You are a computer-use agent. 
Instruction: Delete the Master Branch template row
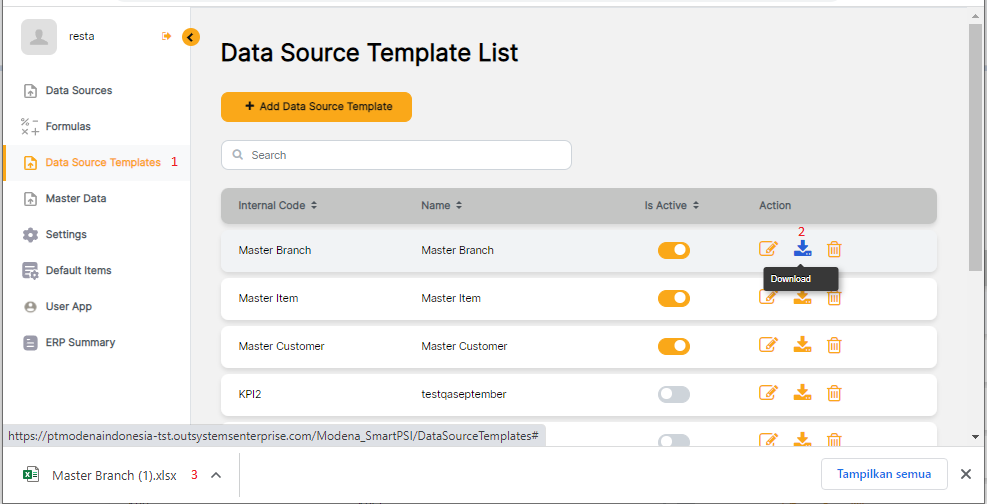834,249
